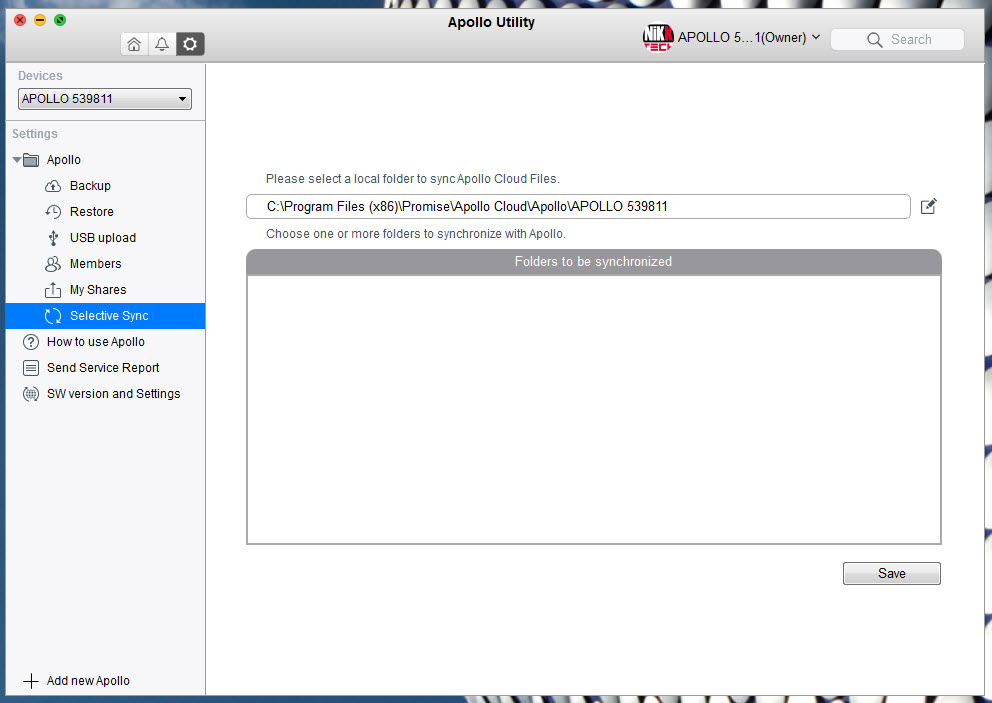This screenshot has width=992, height=703.
Task: Expand the APOLLO 5...1(Owner) account menu
Action: click(x=749, y=37)
